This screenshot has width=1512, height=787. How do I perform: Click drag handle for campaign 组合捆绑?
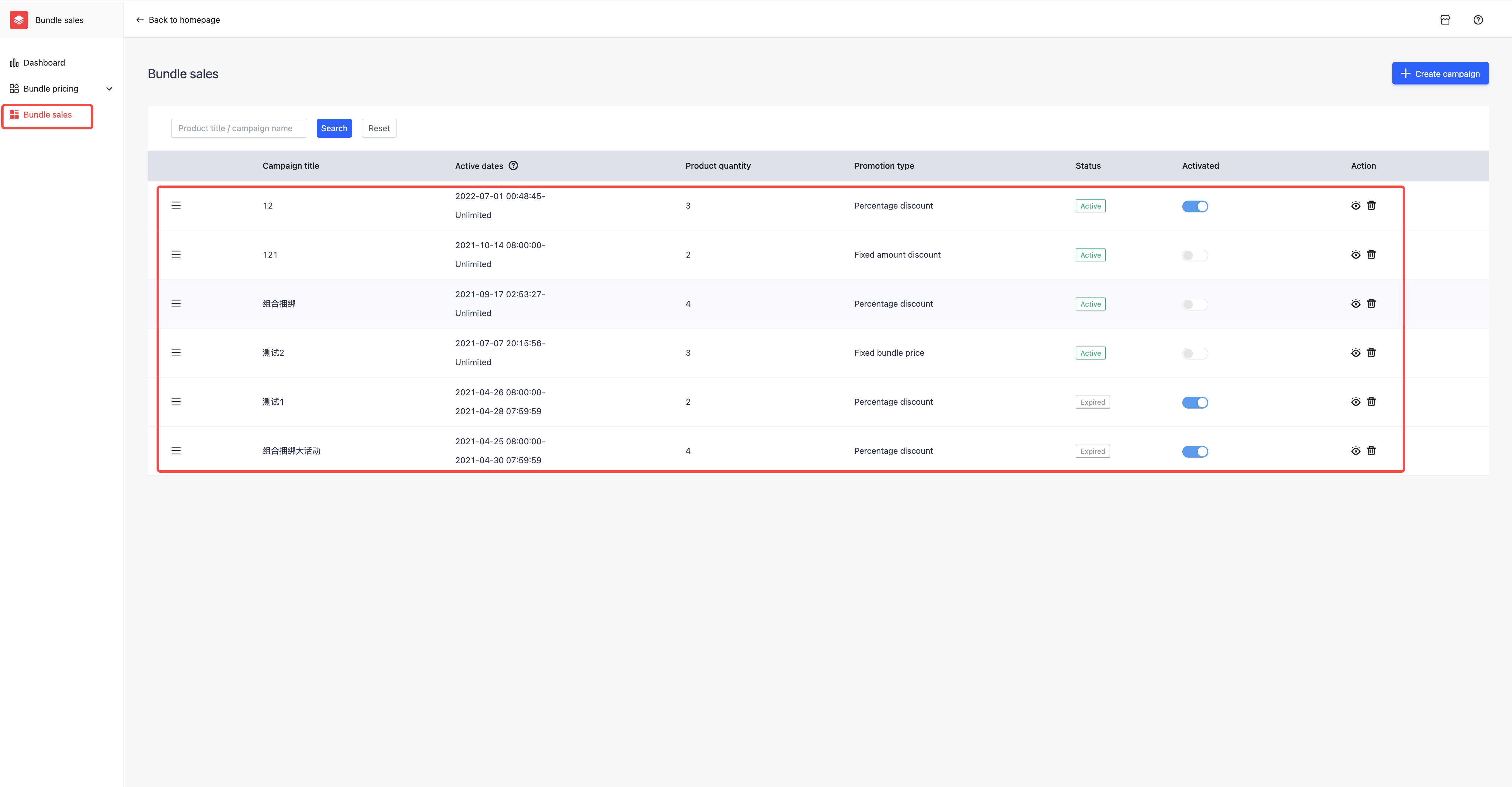coord(176,303)
